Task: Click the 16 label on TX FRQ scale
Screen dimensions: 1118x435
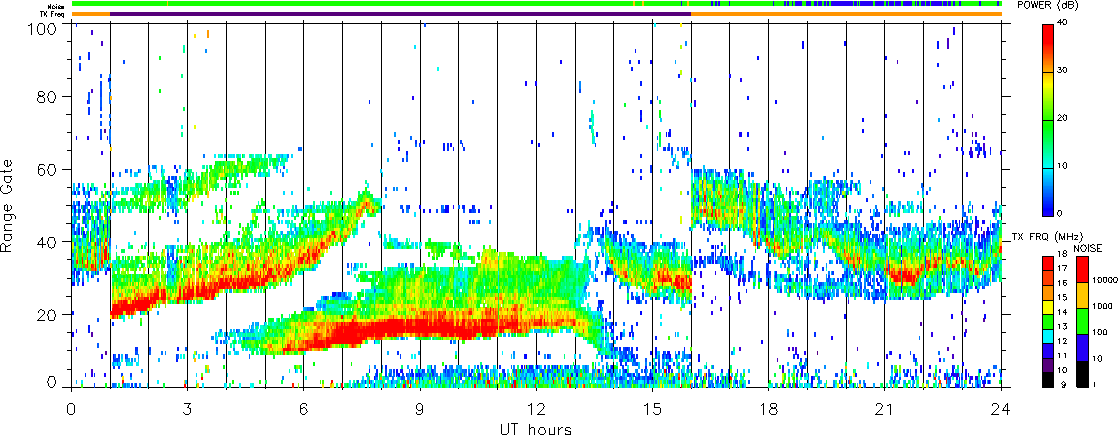Action: 1062,283
